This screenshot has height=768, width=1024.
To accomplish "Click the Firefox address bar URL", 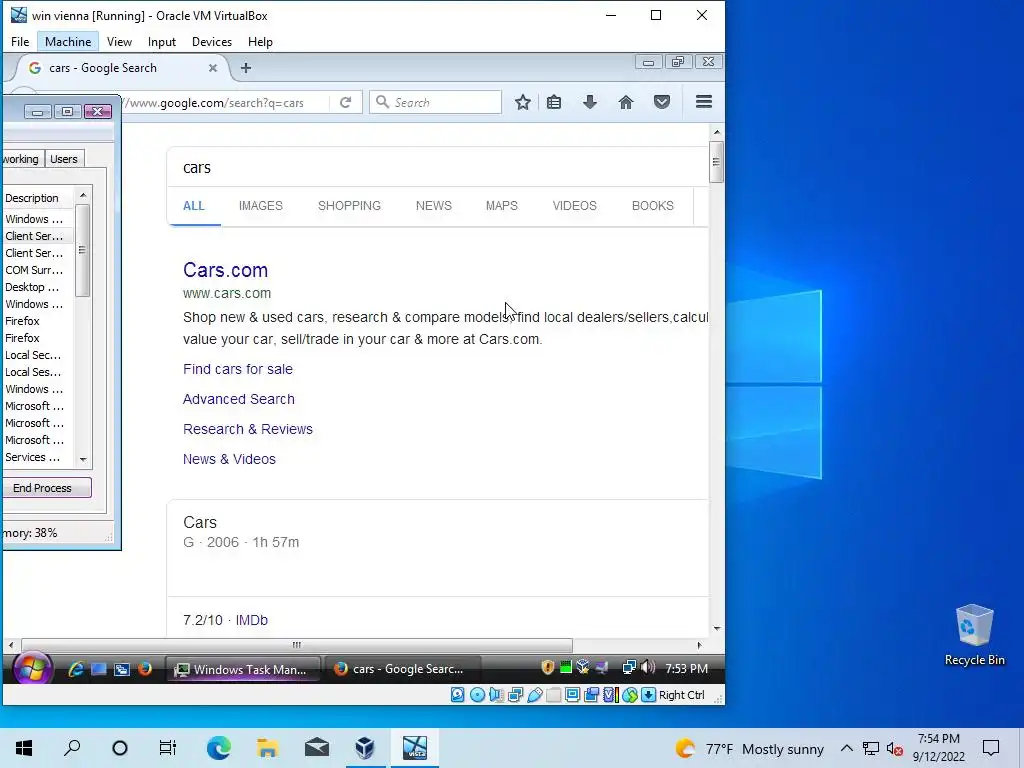I will [x=227, y=102].
